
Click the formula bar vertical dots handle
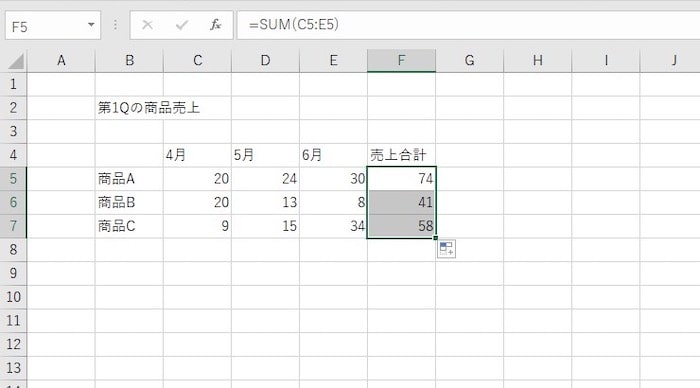[x=115, y=25]
